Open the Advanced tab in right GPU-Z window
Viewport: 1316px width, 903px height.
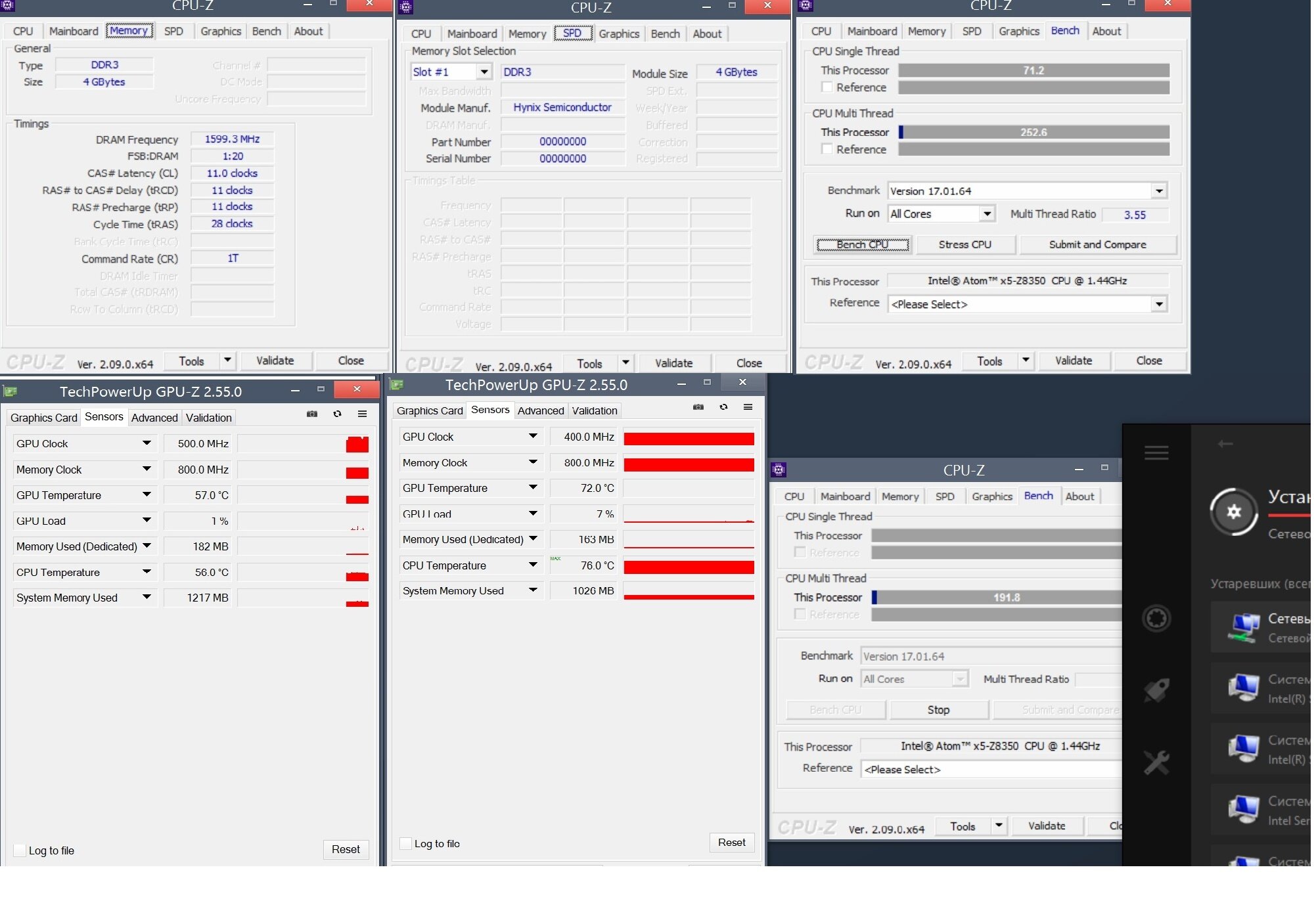pyautogui.click(x=540, y=410)
